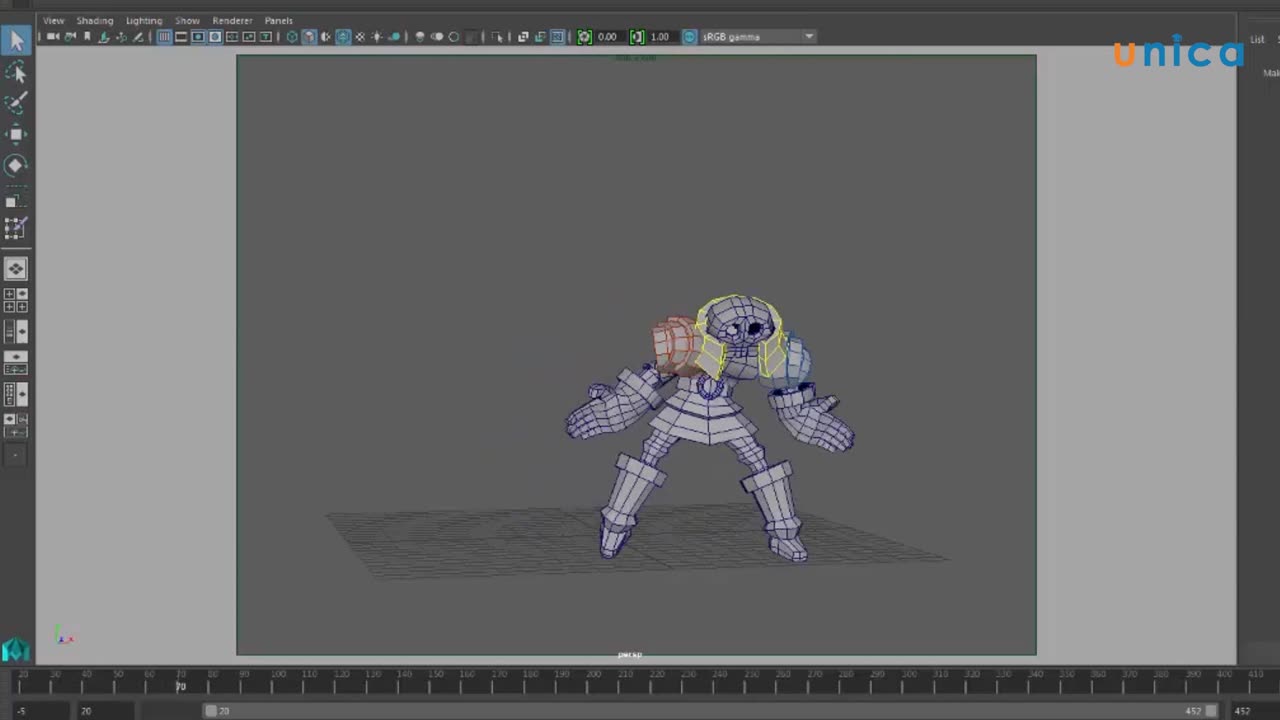Screen dimensions: 1280x720
Task: Open the Panels menu
Action: pyautogui.click(x=278, y=20)
